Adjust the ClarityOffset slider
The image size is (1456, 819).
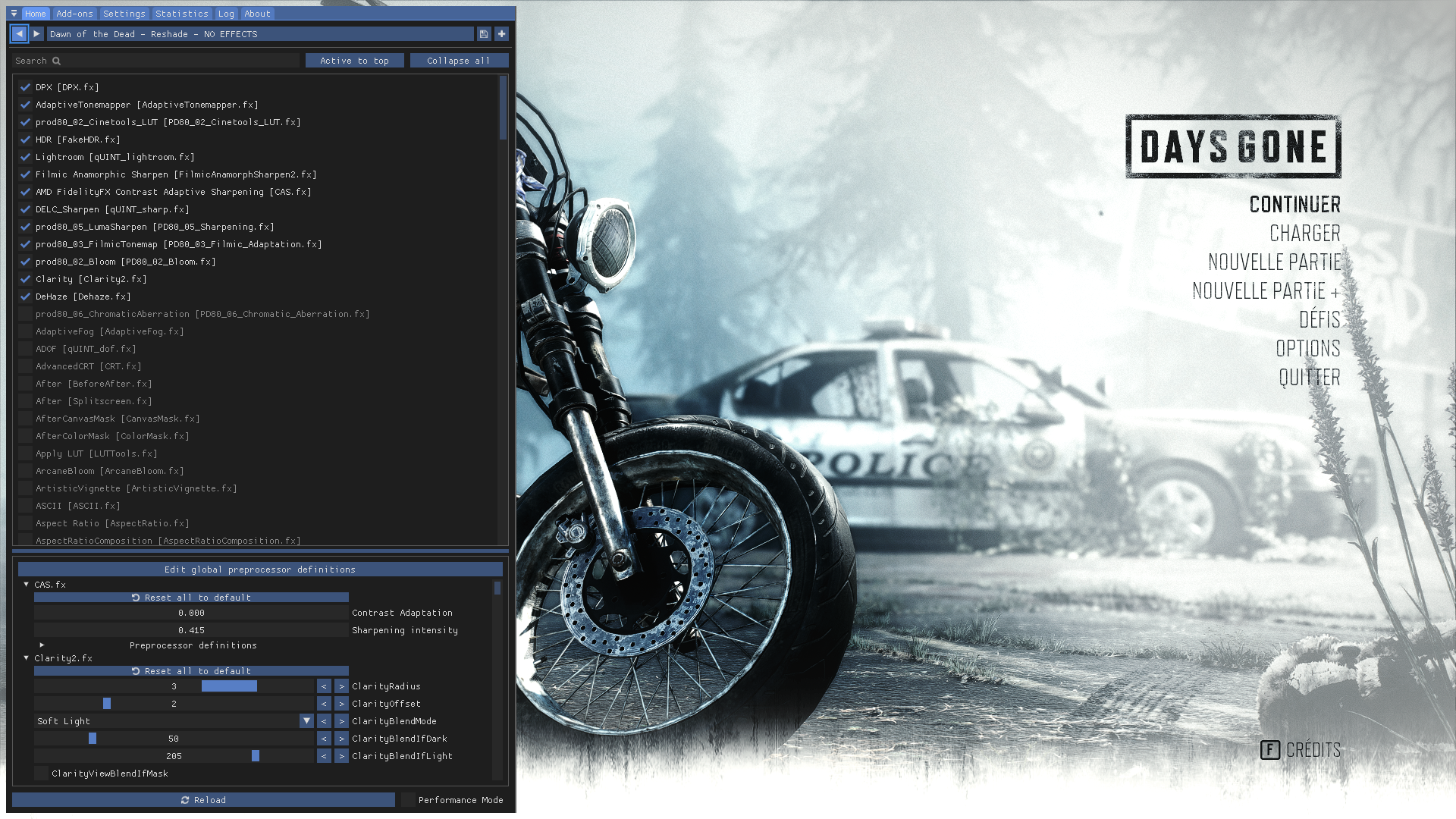[174, 704]
